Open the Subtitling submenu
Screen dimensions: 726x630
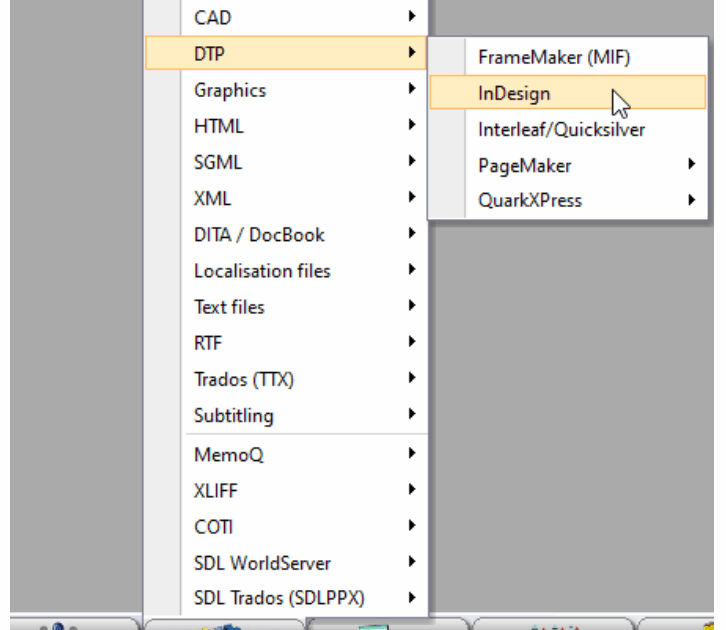(286, 415)
